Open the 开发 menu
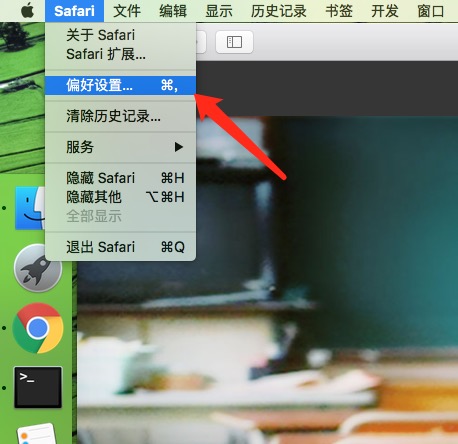 (x=385, y=11)
